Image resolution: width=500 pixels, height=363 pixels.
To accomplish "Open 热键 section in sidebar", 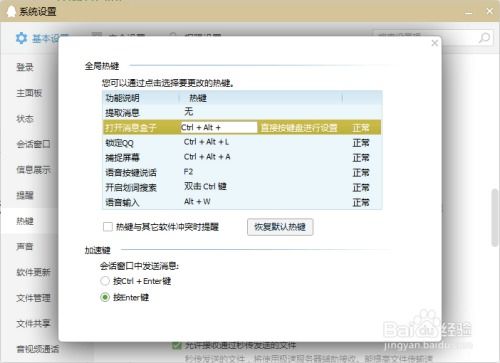I will 25,221.
